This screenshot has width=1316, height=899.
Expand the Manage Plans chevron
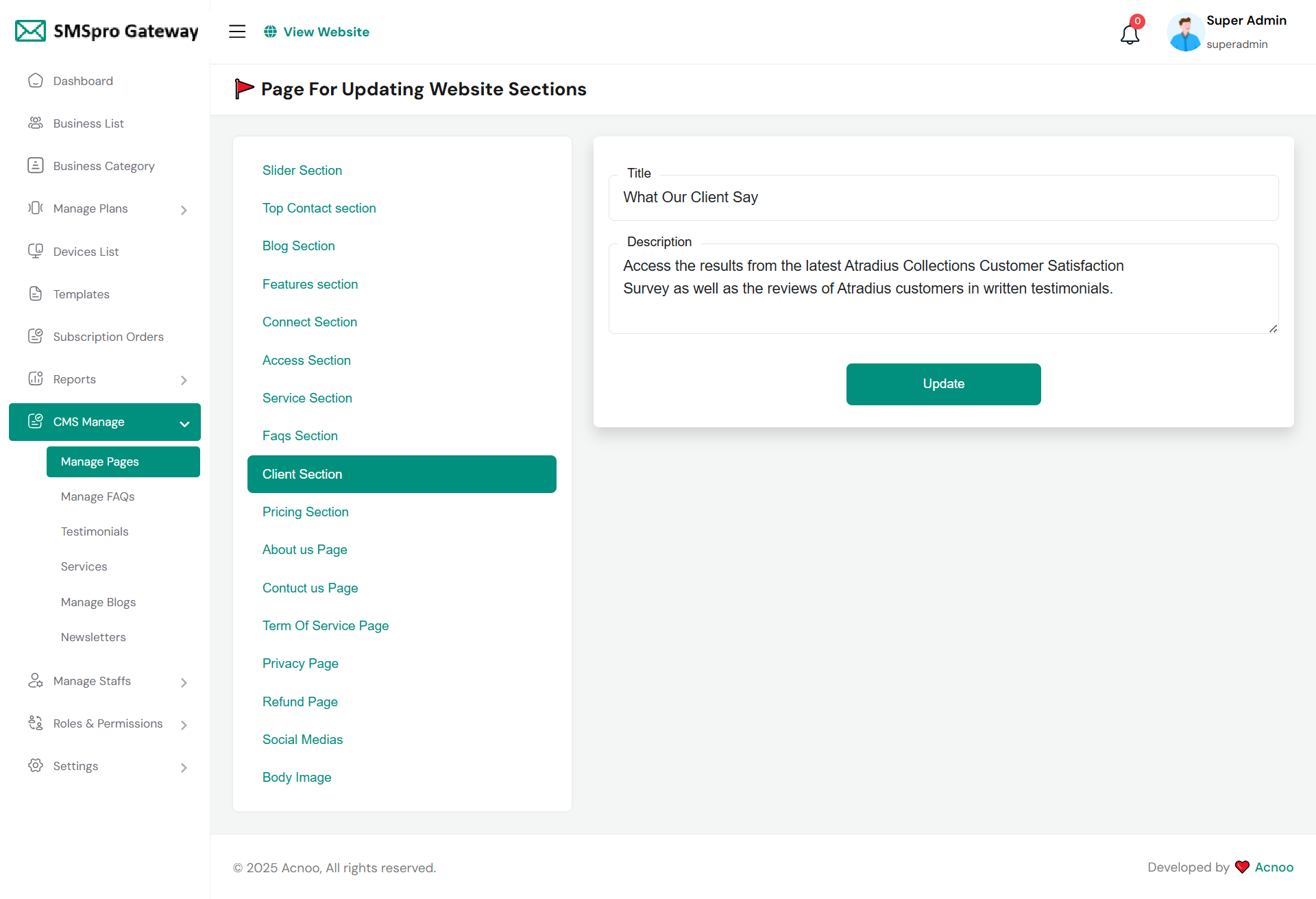pos(184,210)
